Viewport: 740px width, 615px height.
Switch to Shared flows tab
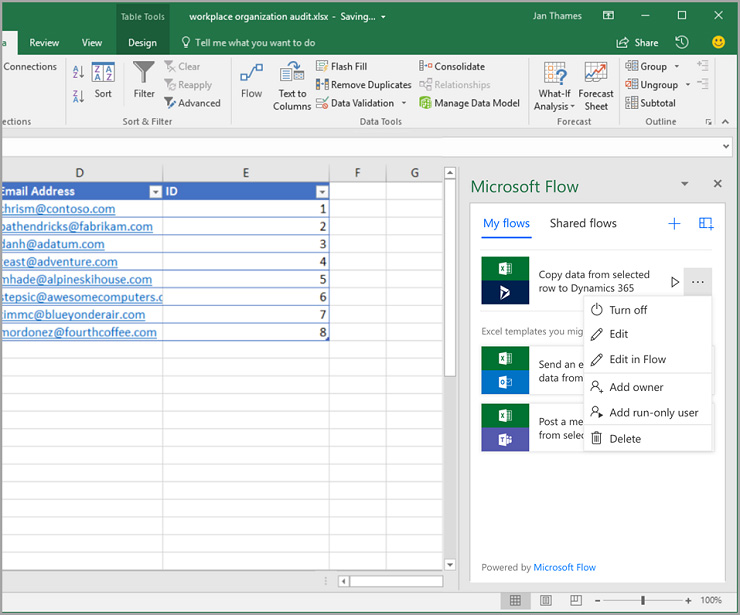(583, 223)
